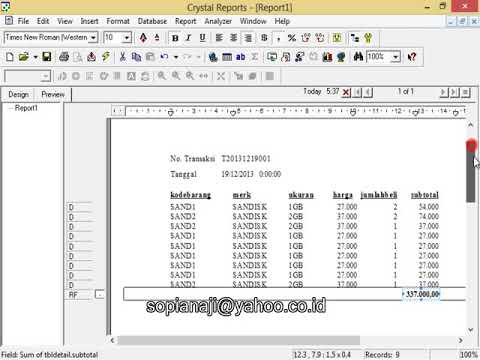The width and height of the screenshot is (480, 360).
Task: Open the Database menu
Action: (152, 21)
